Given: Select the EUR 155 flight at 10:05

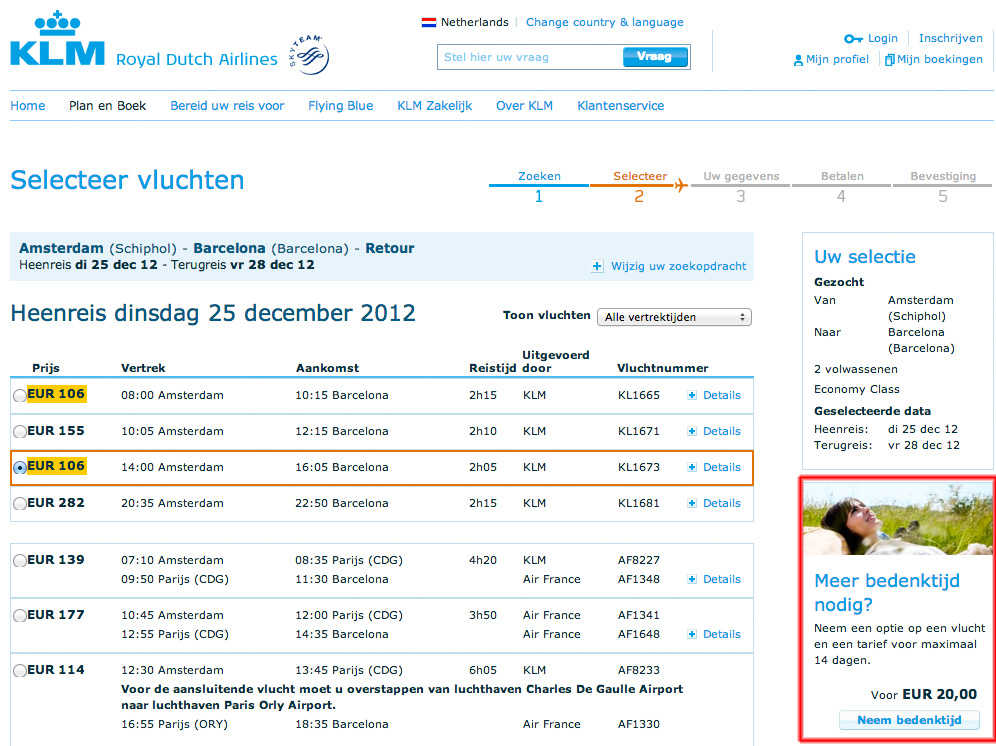Looking at the screenshot, I should pos(19,432).
